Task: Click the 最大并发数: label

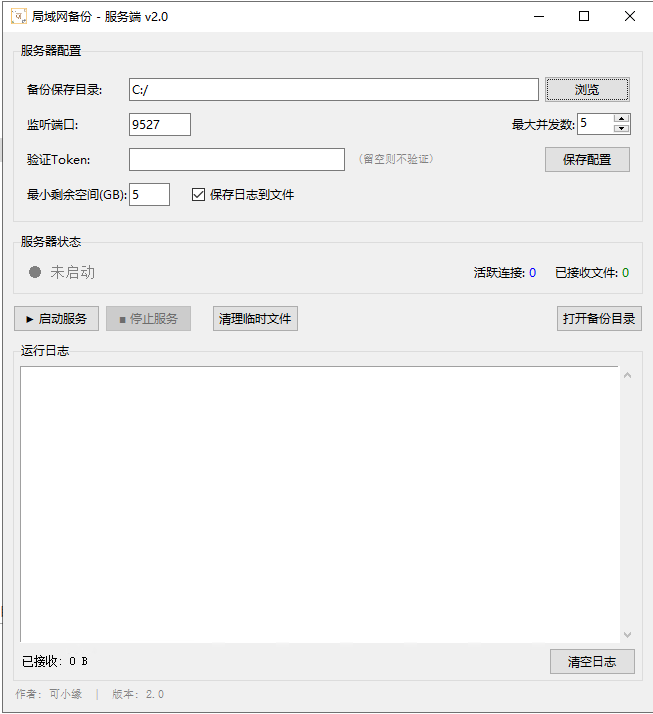Action: 543,124
